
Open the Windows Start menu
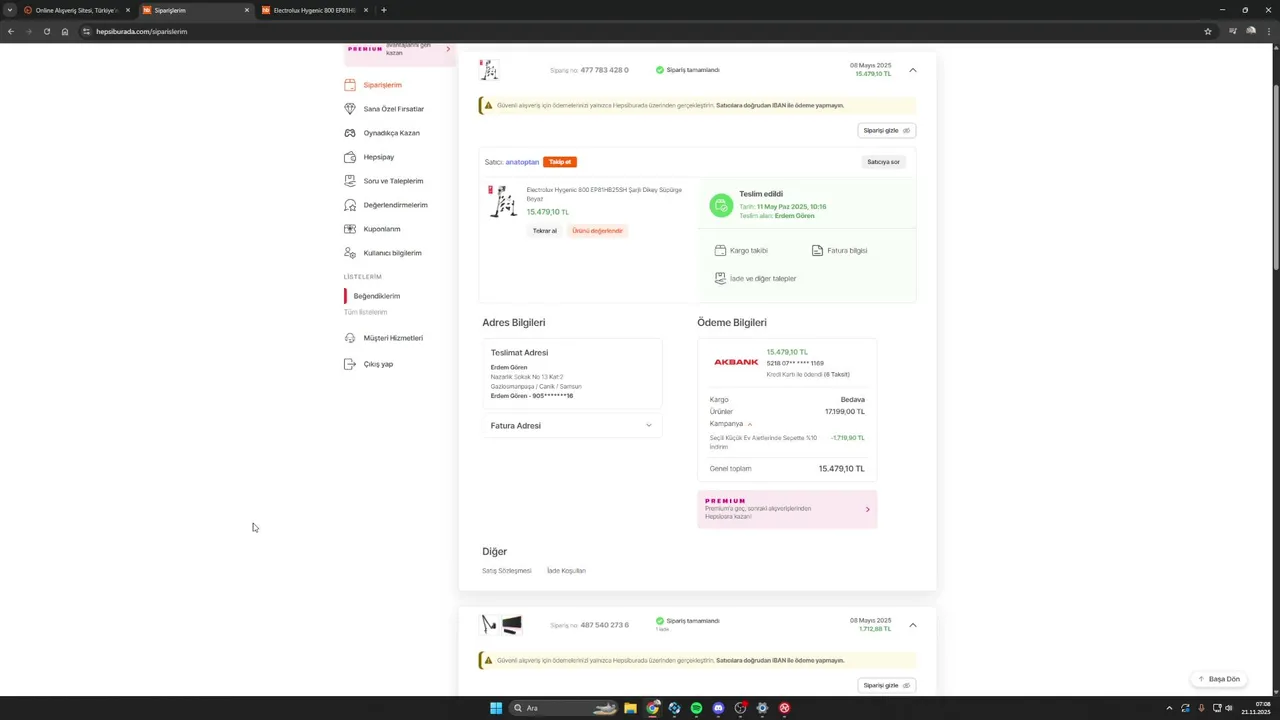[496, 708]
